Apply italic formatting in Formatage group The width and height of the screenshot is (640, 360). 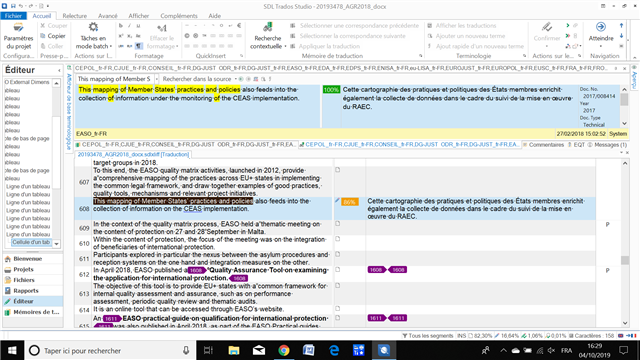[129, 26]
